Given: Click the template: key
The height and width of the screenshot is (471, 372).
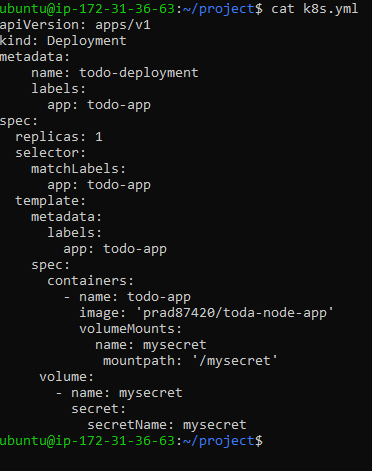Looking at the screenshot, I should click(x=51, y=201).
